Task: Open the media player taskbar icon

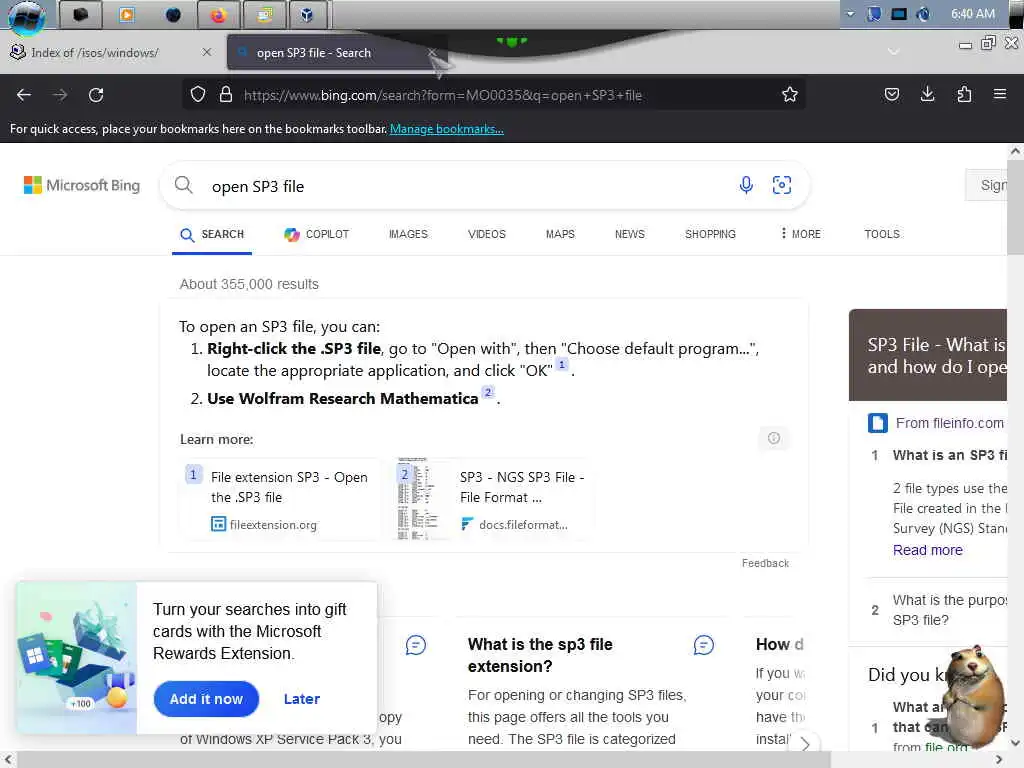Action: tap(127, 15)
